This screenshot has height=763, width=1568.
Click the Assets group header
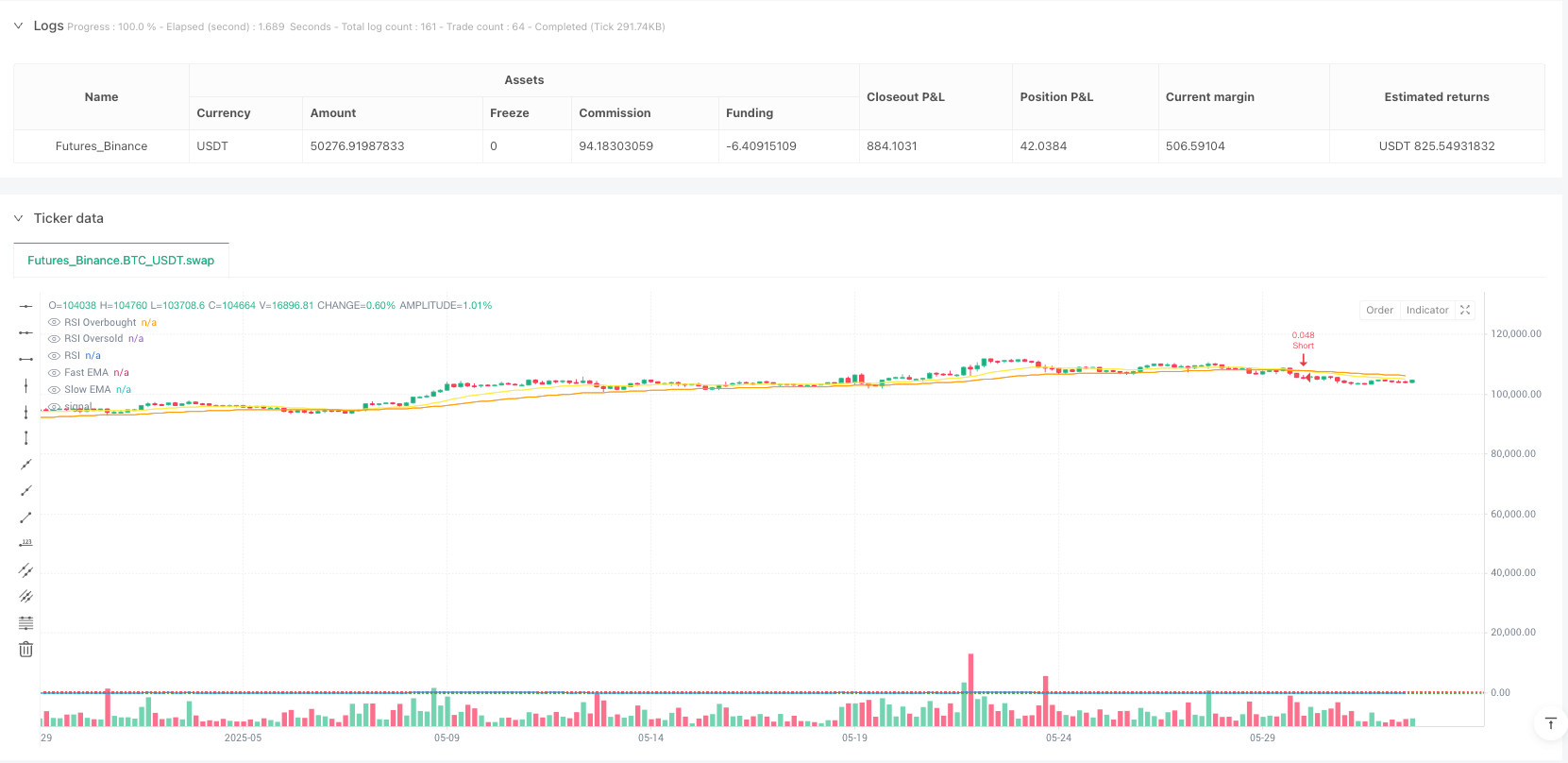[x=524, y=80]
